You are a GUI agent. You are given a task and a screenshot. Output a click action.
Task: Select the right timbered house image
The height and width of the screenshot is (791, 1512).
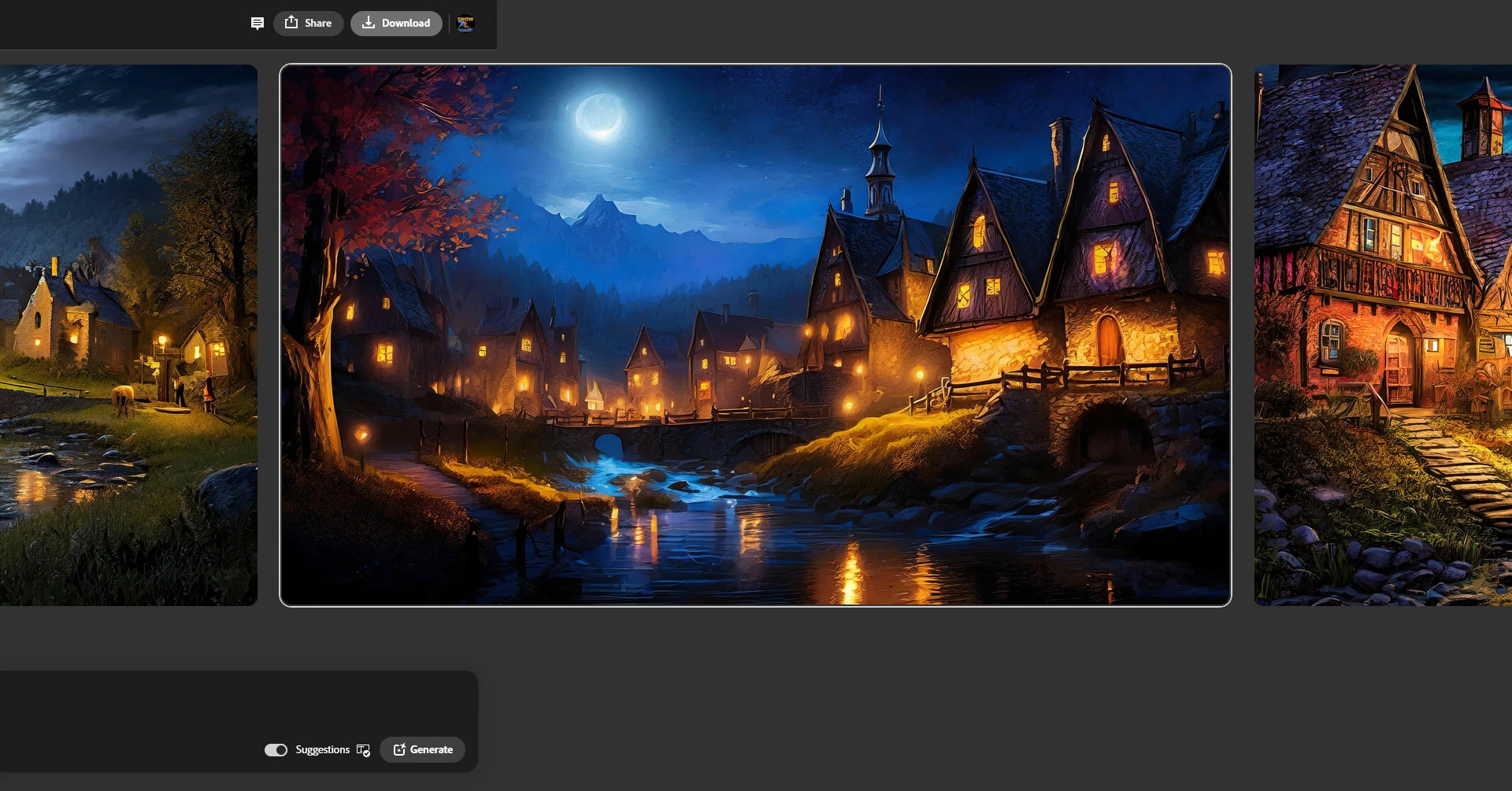pos(1383,335)
